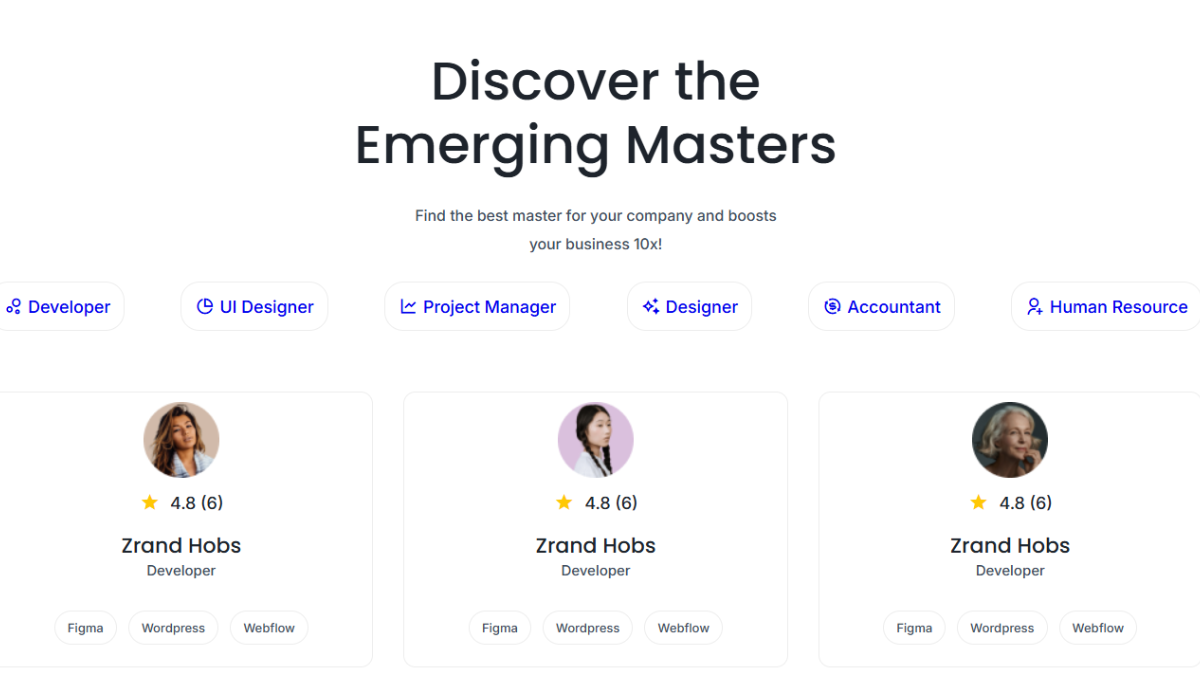This screenshot has height=675, width=1200.
Task: Click the avatar of the woman with braids
Action: click(596, 440)
